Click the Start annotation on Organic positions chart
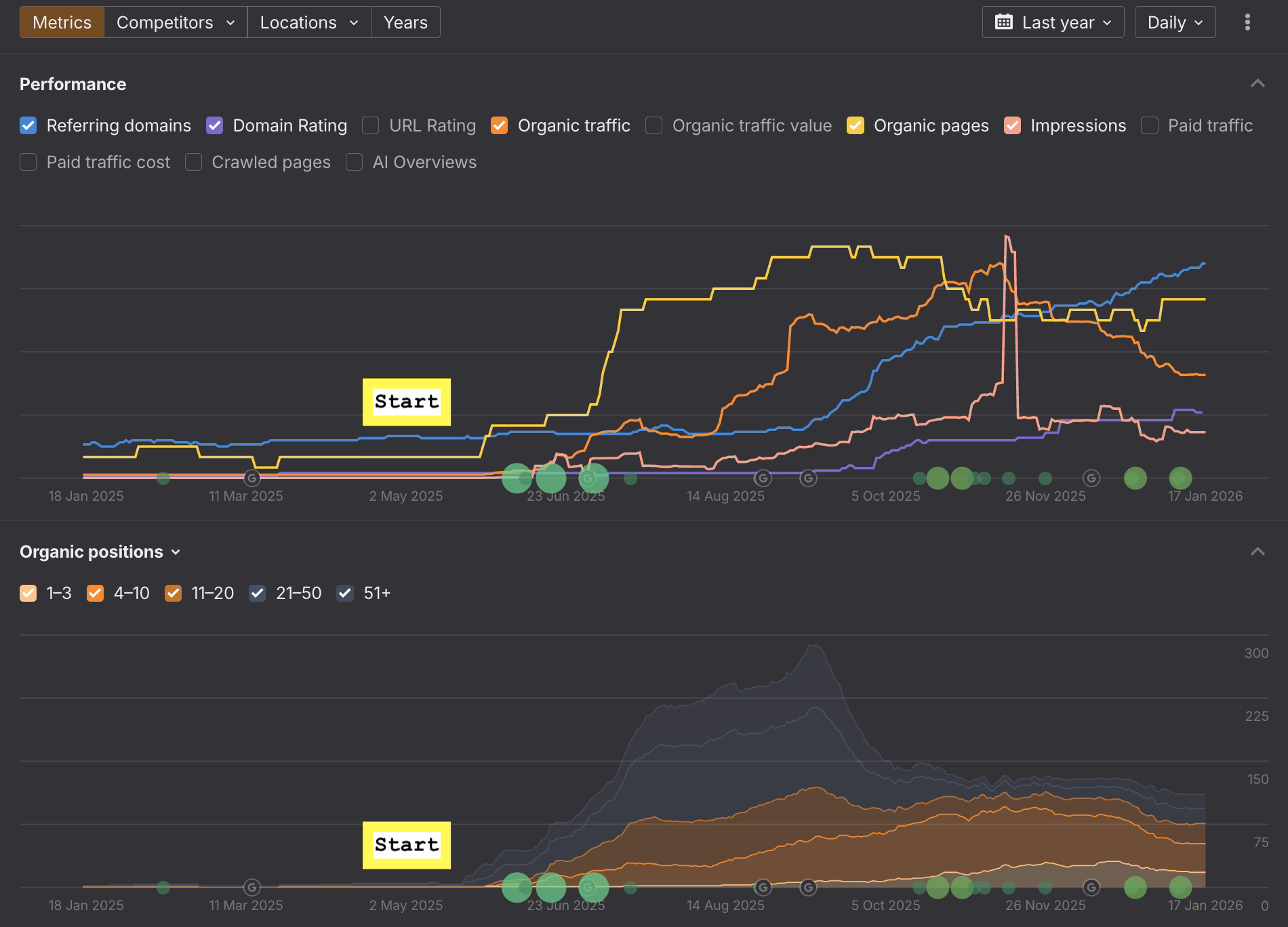Image resolution: width=1288 pixels, height=927 pixels. (x=407, y=845)
